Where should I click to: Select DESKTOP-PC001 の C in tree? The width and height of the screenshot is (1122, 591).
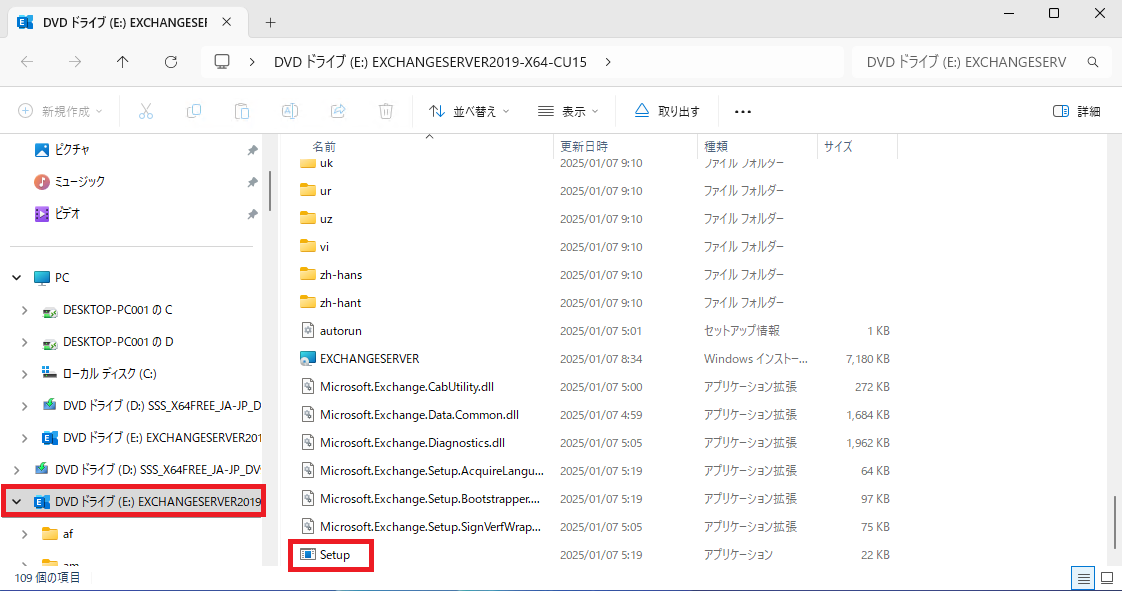point(108,310)
